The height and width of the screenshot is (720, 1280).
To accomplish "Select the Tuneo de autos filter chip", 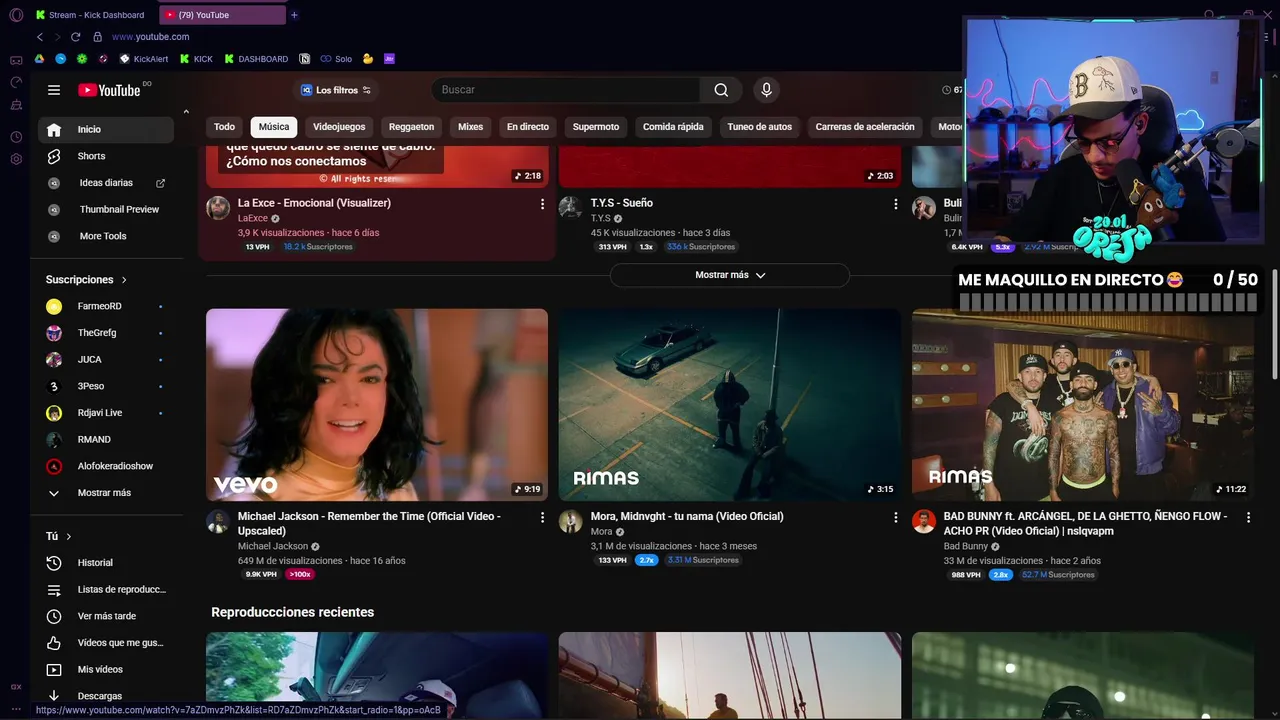I will coord(760,127).
